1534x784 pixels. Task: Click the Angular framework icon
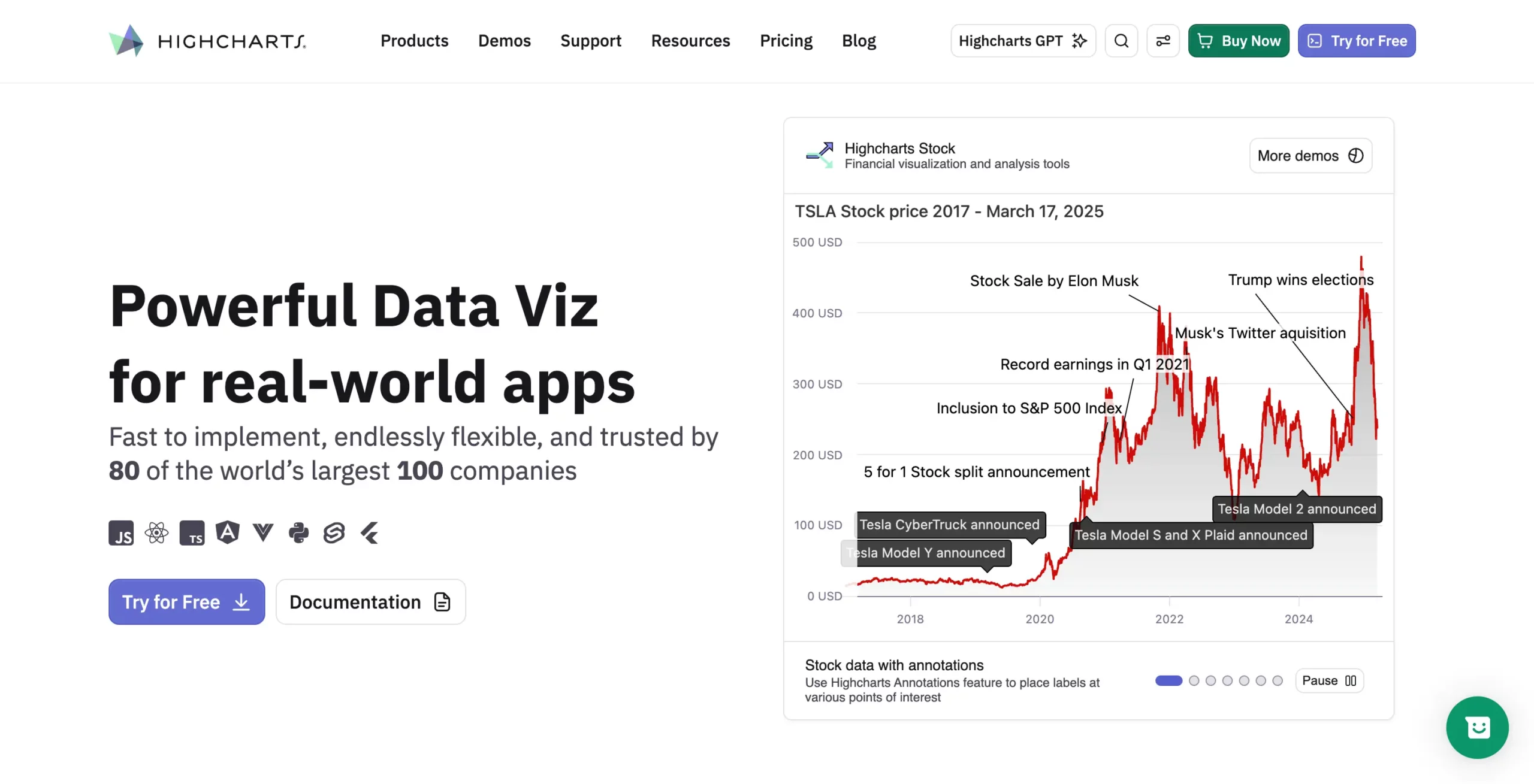[228, 532]
